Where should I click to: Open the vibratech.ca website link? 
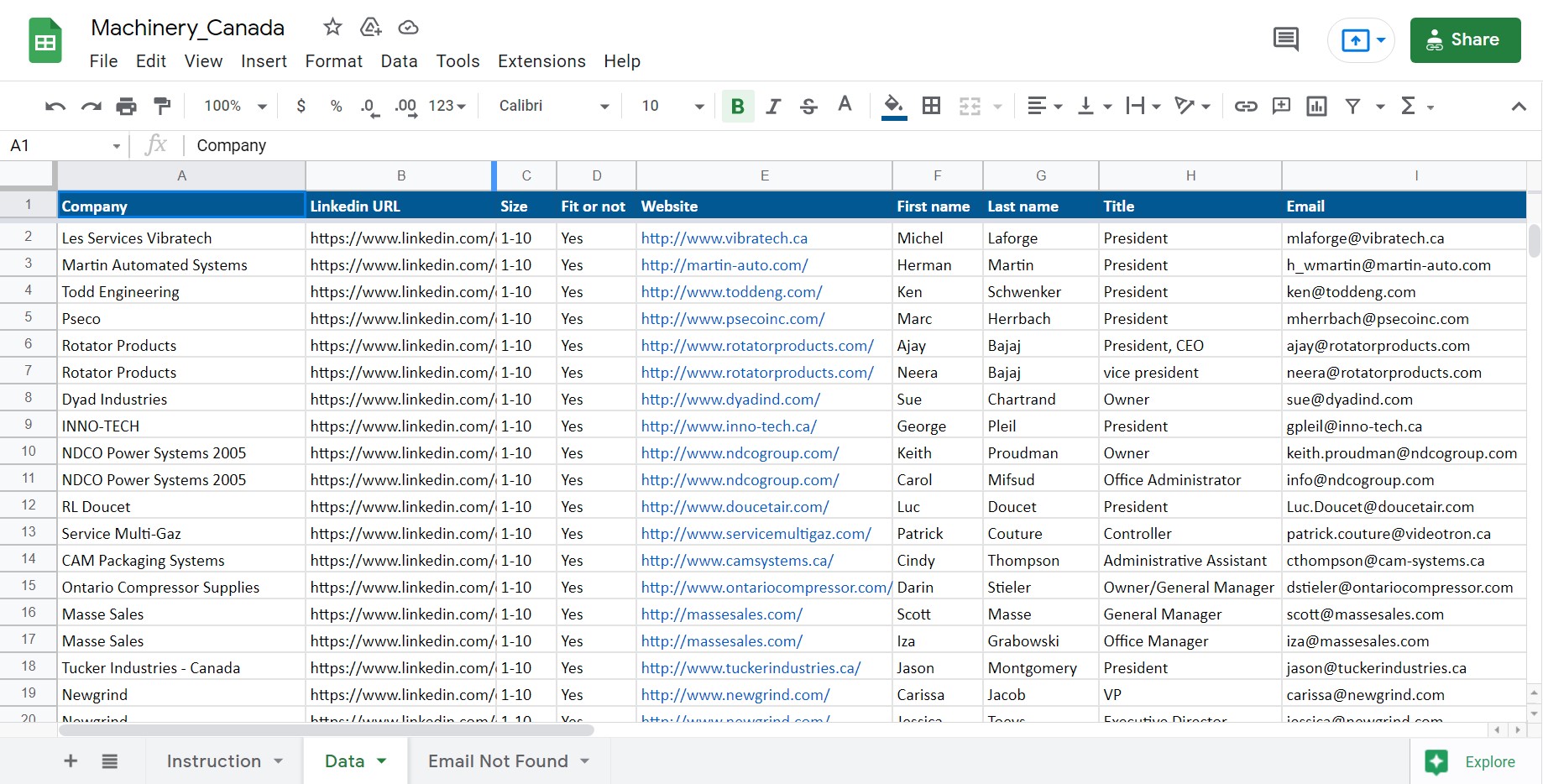tap(724, 238)
